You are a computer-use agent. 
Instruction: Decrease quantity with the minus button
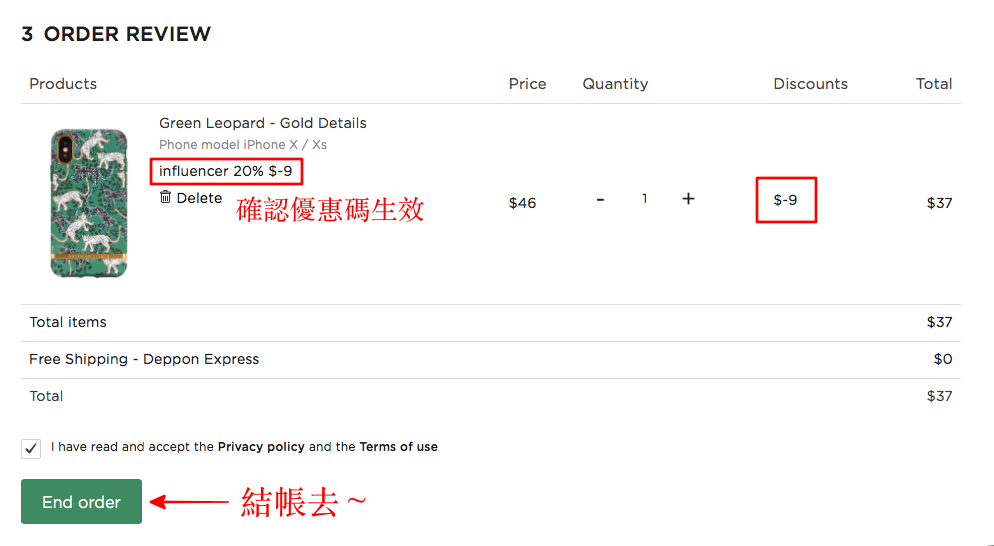[600, 199]
